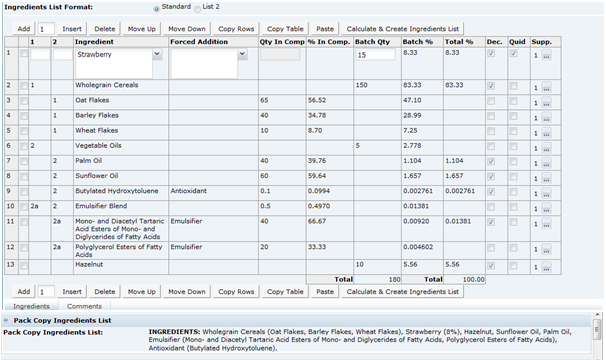
Task: Click the top Delete button
Action: tap(105, 29)
